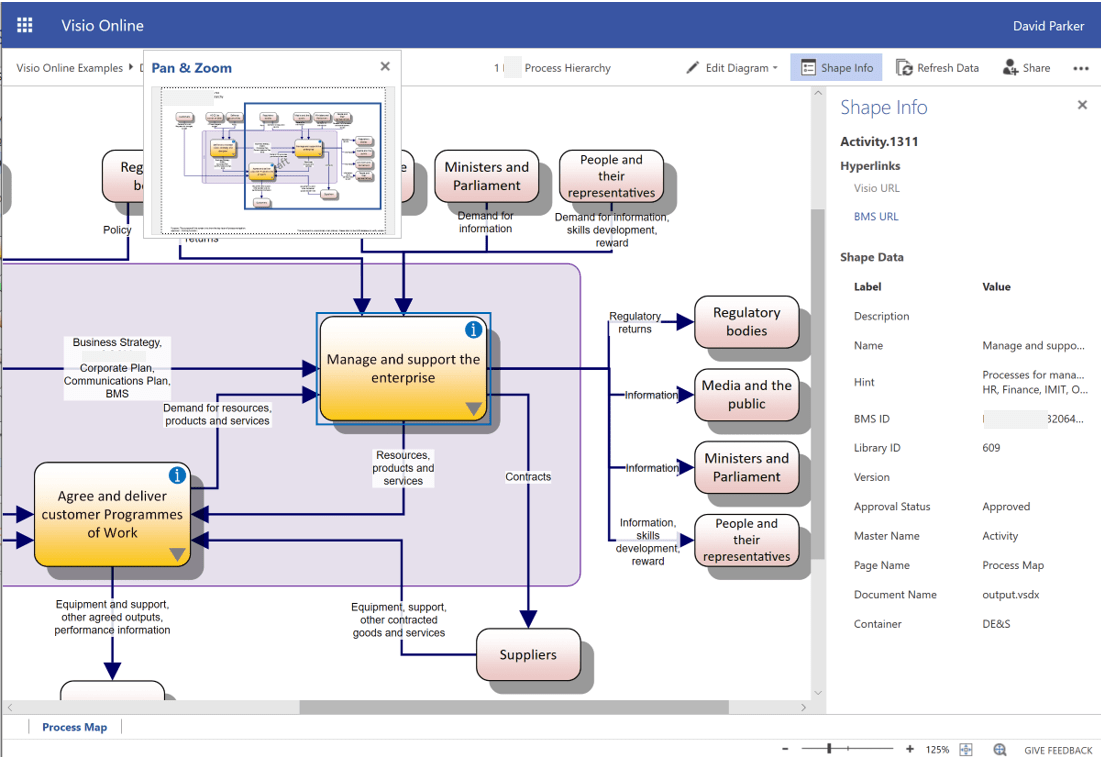1101x757 pixels.
Task: Zoom in with the plus icon
Action: point(910,748)
